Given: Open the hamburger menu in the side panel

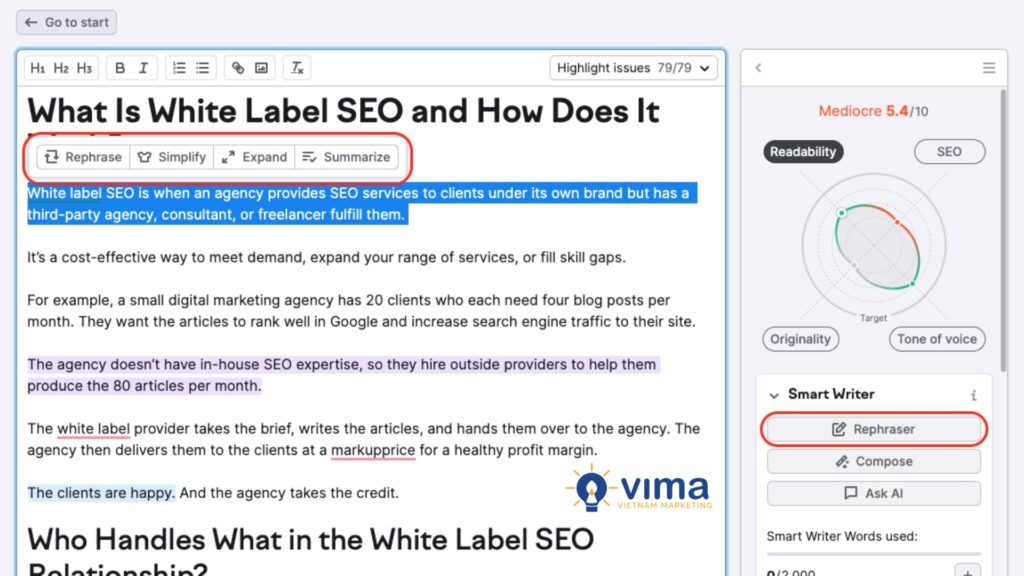Looking at the screenshot, I should [x=988, y=68].
